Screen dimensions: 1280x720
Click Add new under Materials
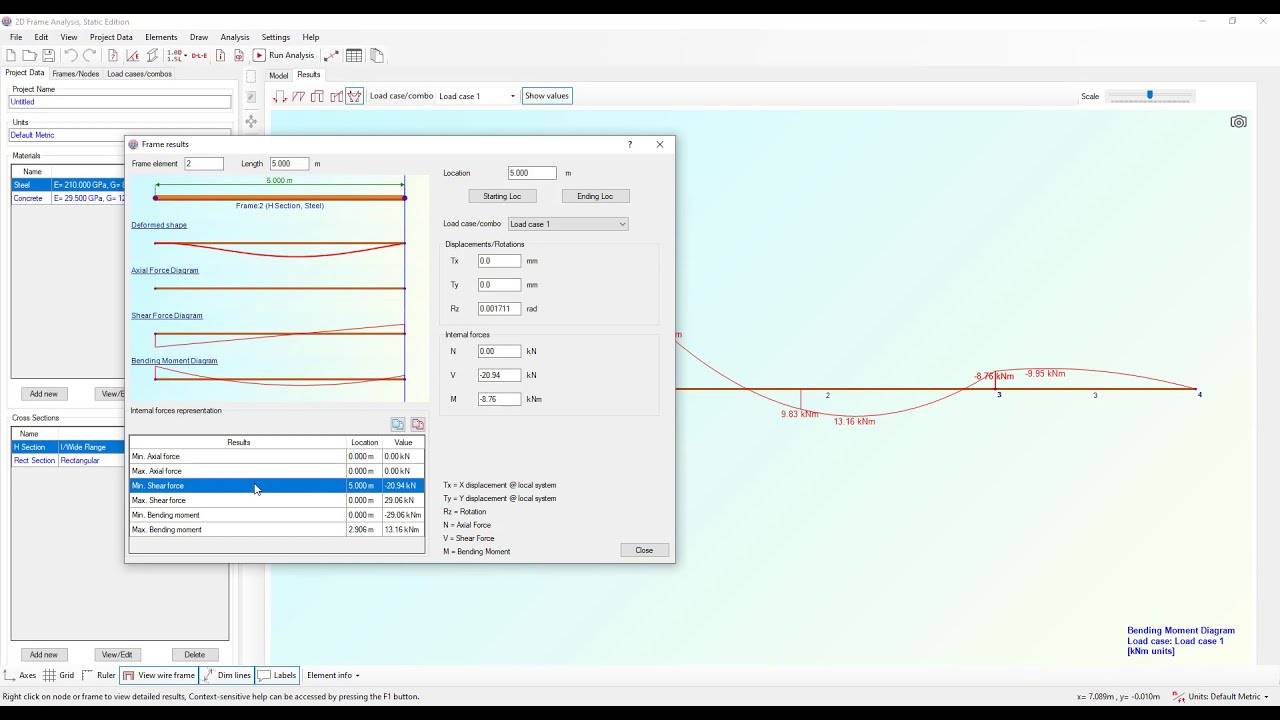coord(43,394)
